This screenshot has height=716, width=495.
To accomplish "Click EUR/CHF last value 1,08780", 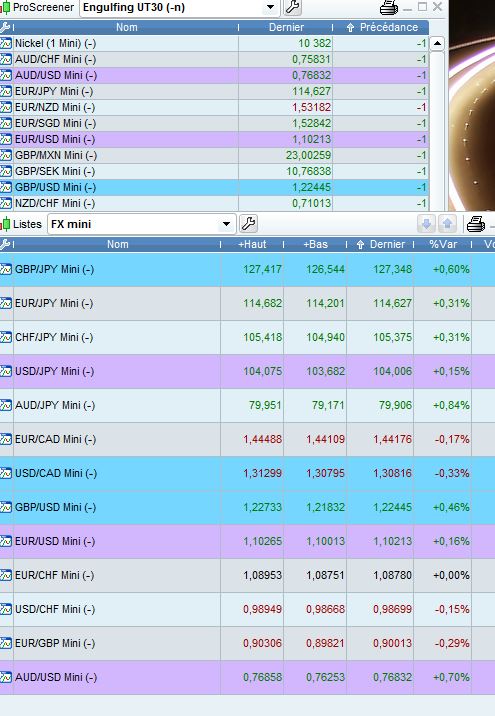I will 393,575.
